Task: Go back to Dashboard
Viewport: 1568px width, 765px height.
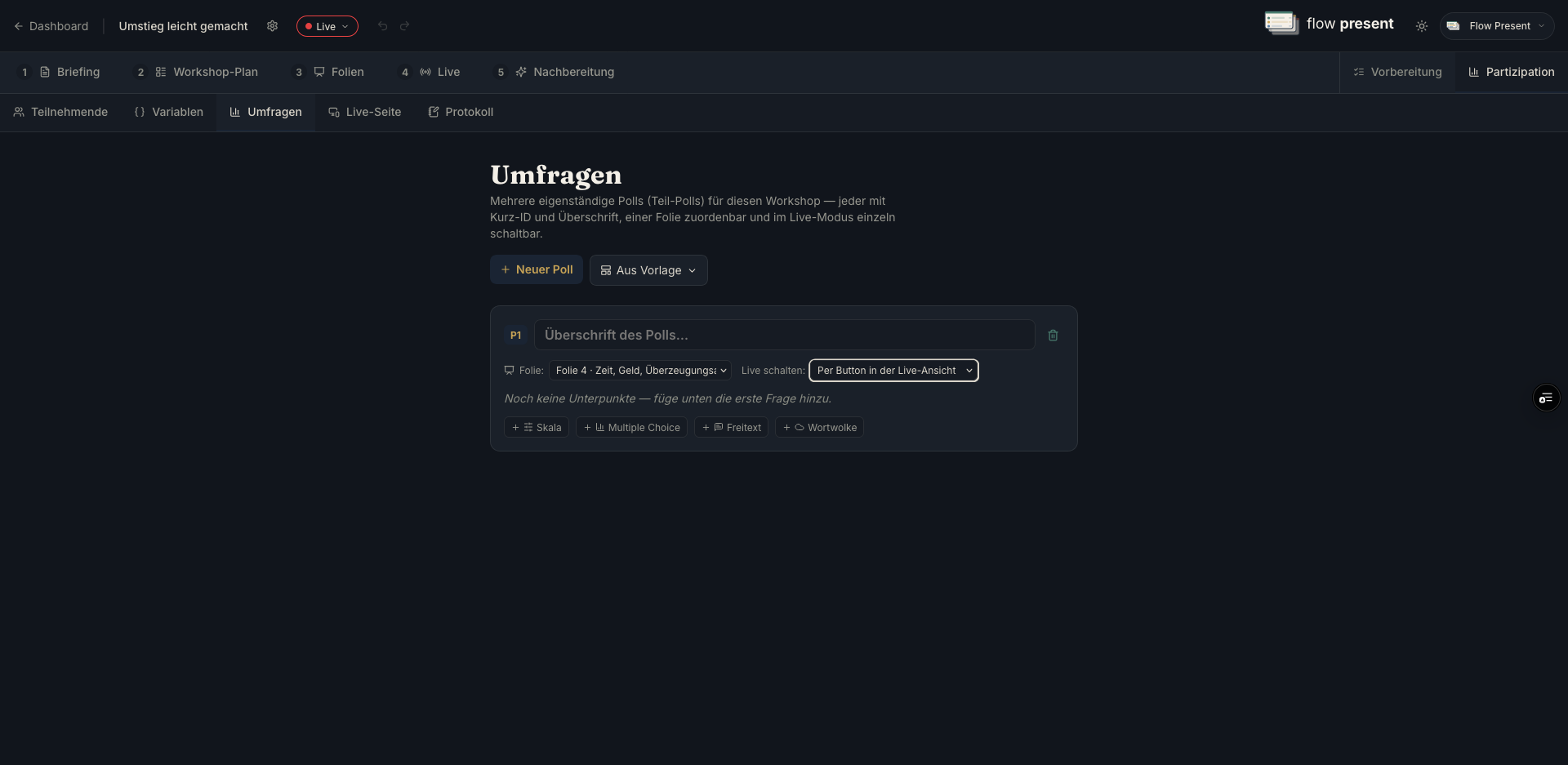Action: tap(51, 26)
